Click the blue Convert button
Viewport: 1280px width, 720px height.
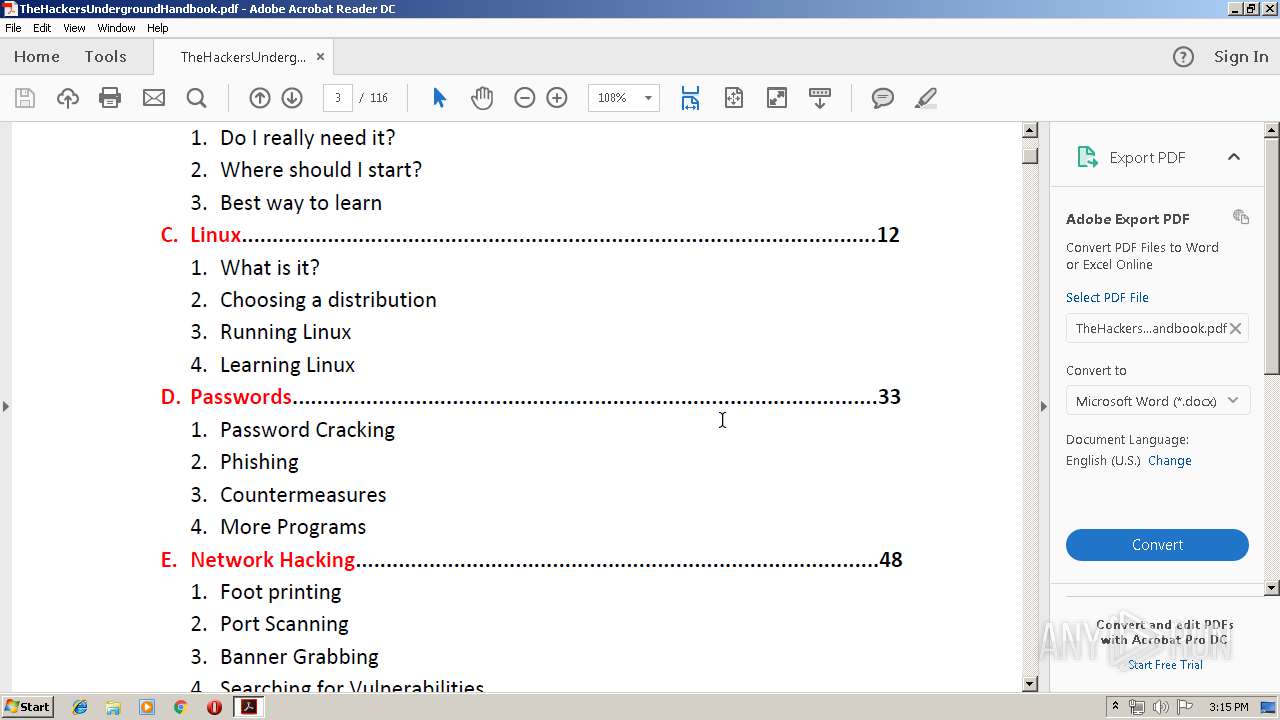[1157, 545]
